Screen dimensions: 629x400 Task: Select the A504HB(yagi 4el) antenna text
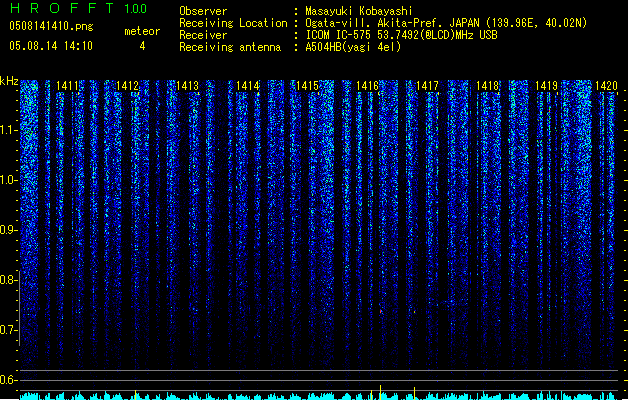tap(353, 47)
